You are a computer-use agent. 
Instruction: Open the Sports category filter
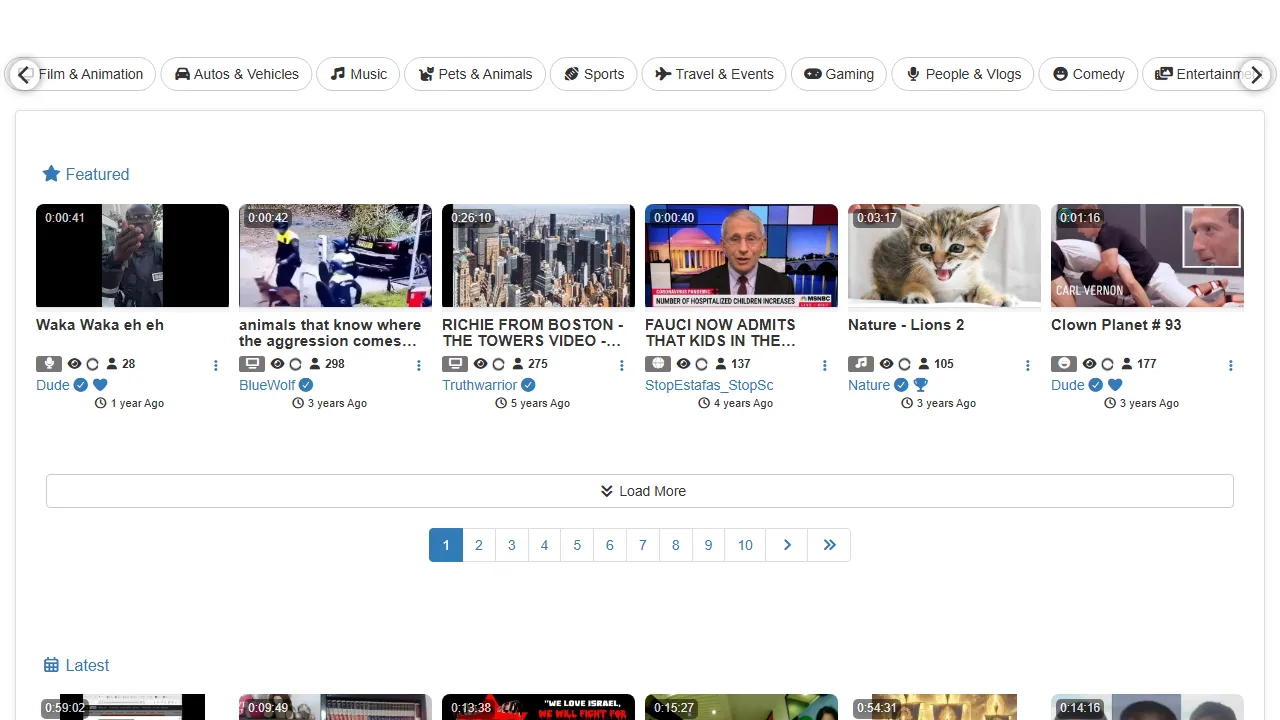593,74
